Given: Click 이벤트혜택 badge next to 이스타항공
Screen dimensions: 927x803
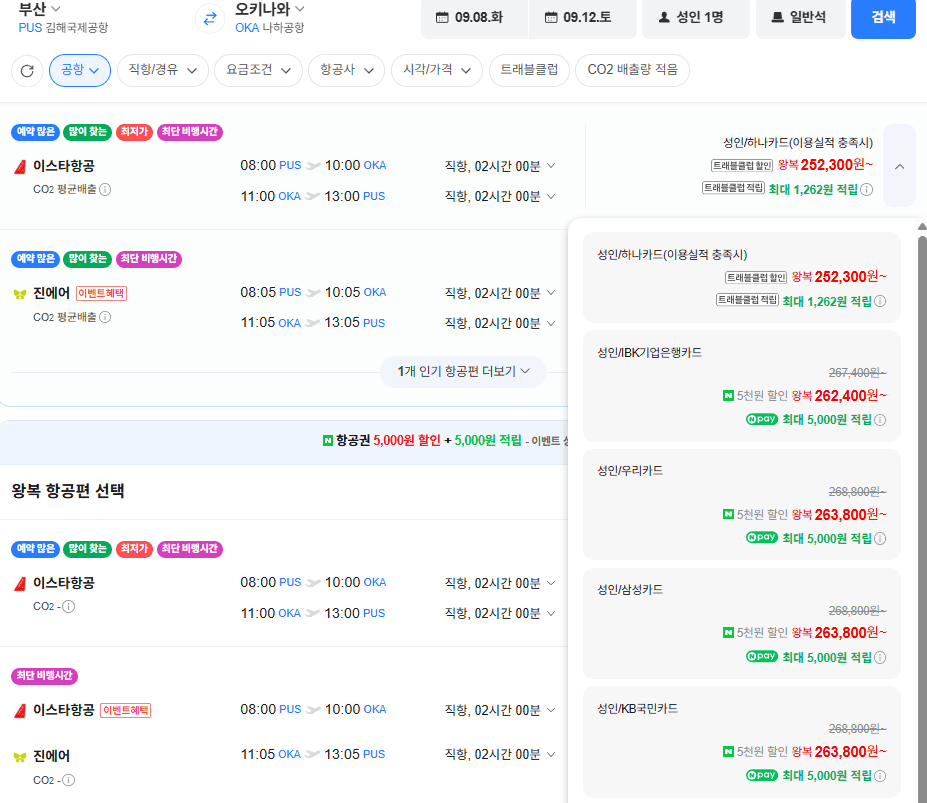Looking at the screenshot, I should pyautogui.click(x=126, y=710).
